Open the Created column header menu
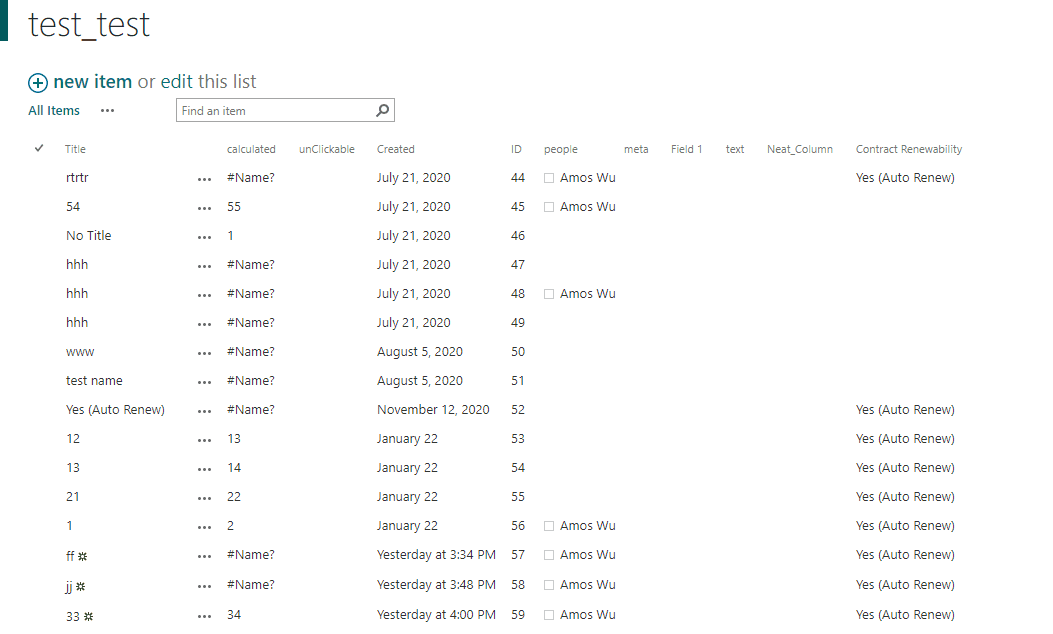This screenshot has height=634, width=1053. 395,148
